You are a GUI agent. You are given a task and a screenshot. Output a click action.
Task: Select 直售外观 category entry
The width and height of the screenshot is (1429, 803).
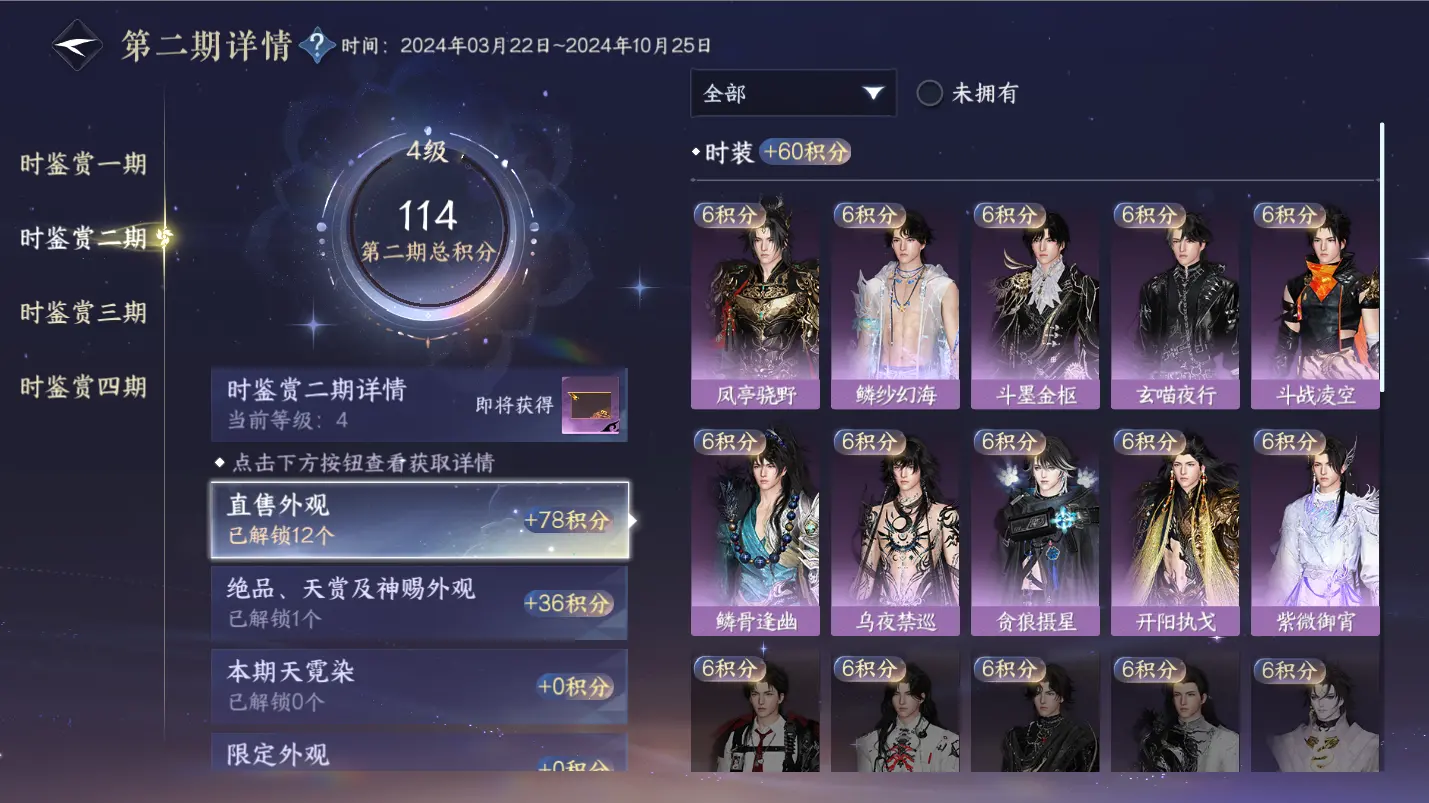coord(420,520)
